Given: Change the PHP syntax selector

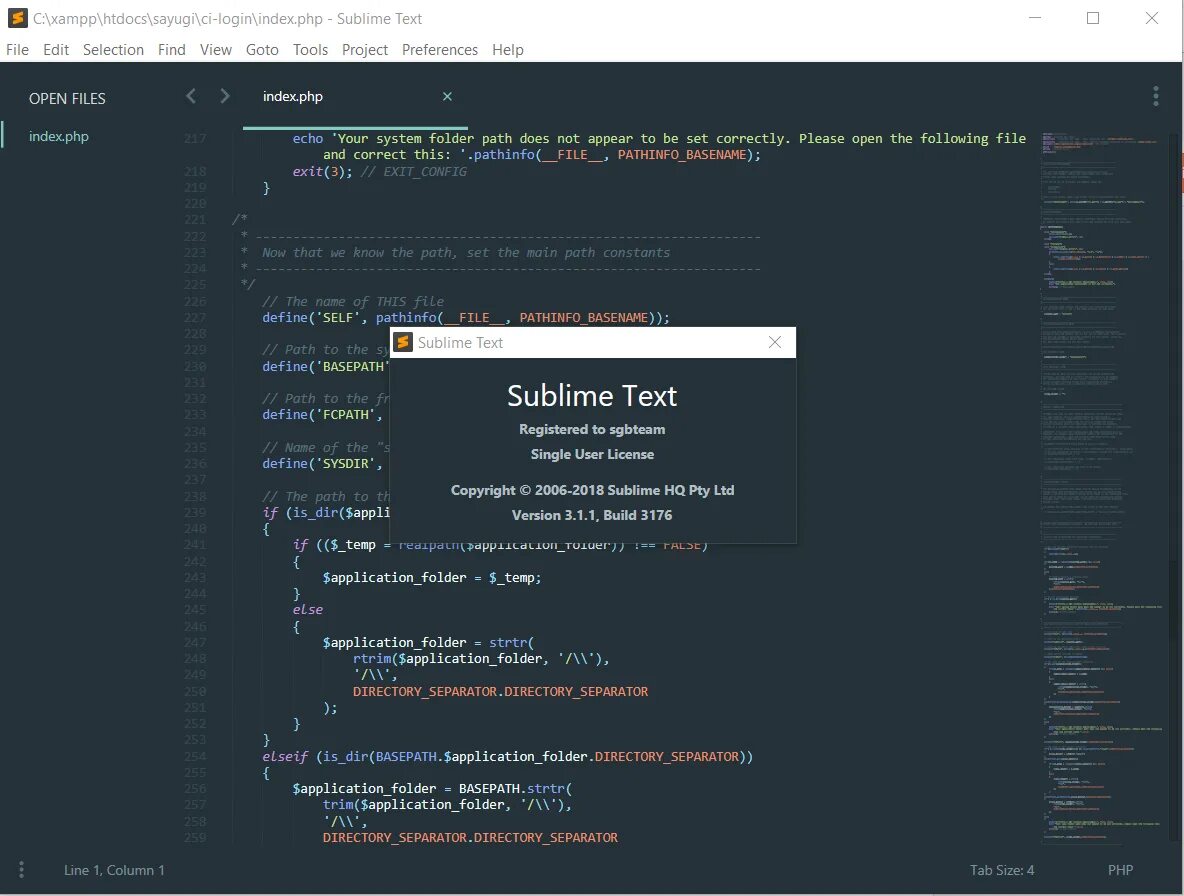Looking at the screenshot, I should click(1120, 870).
